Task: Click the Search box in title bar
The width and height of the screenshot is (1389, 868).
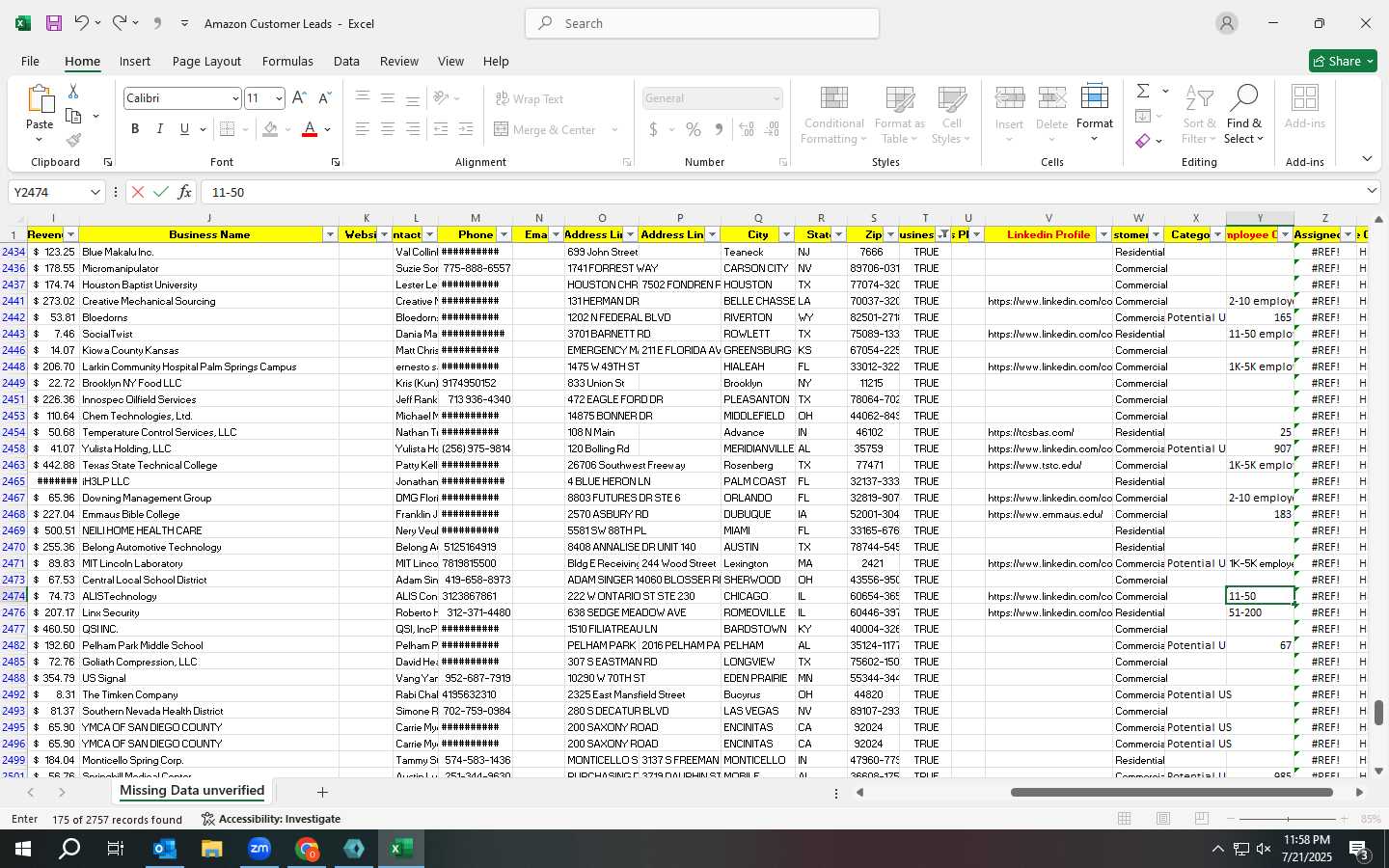Action: [702, 23]
